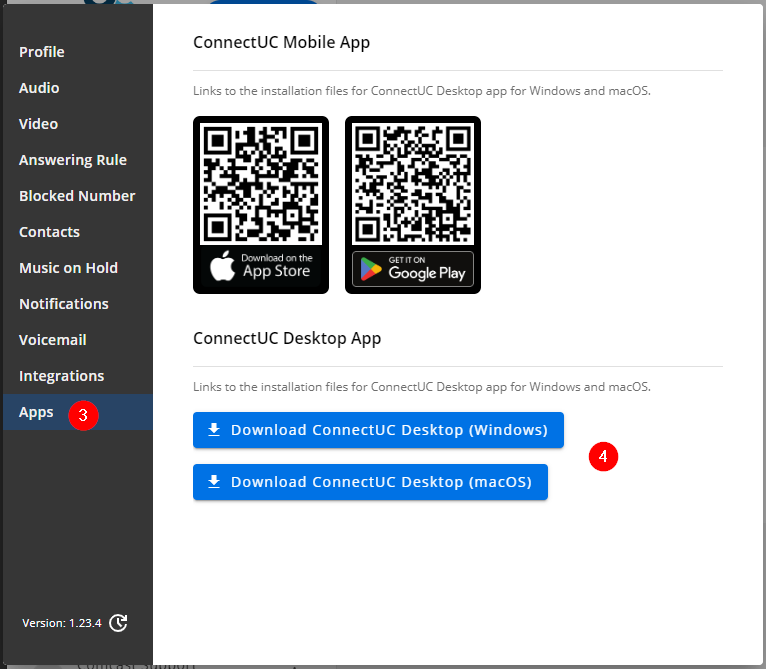Click the version refresh icon
Viewport: 766px width, 669px height.
118,623
